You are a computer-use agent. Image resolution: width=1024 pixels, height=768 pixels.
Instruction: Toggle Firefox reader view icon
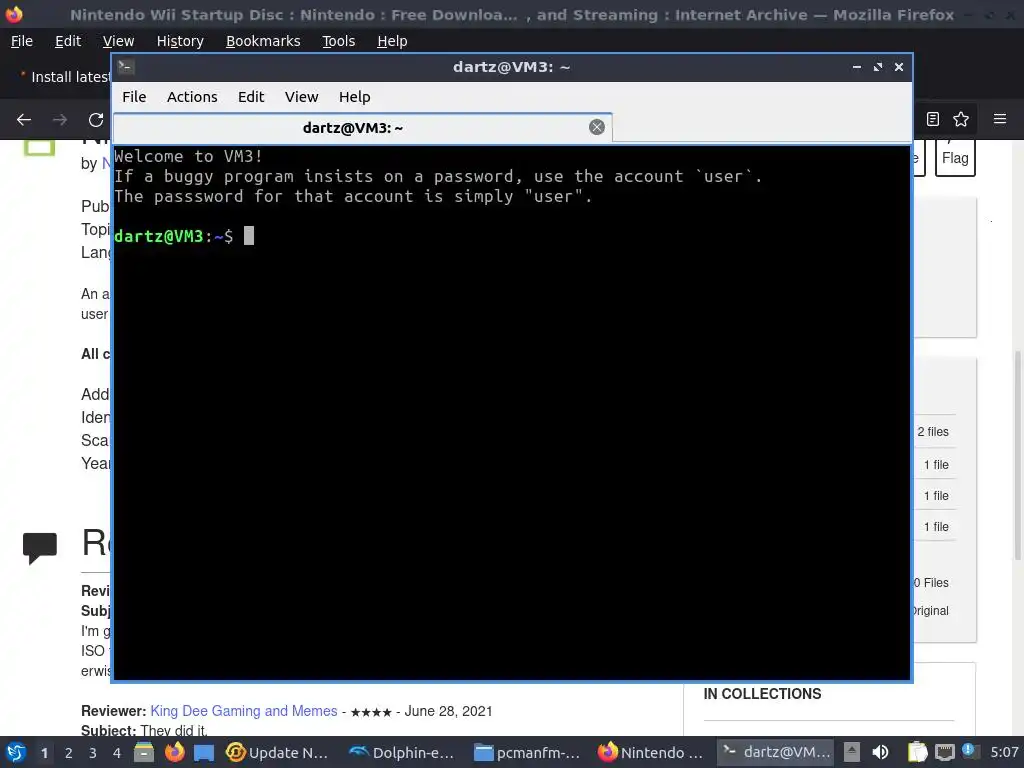pyautogui.click(x=933, y=119)
